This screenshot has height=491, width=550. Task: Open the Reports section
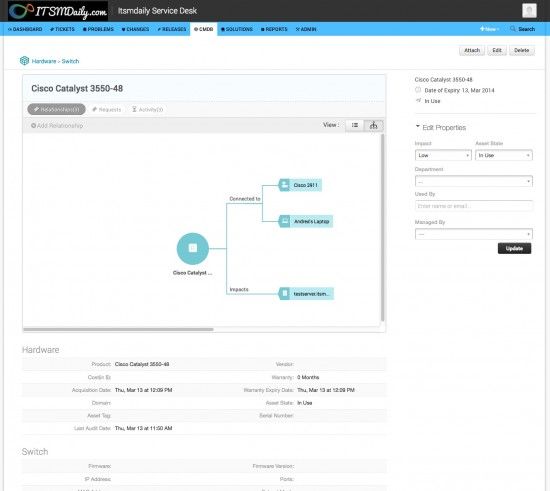coord(274,29)
